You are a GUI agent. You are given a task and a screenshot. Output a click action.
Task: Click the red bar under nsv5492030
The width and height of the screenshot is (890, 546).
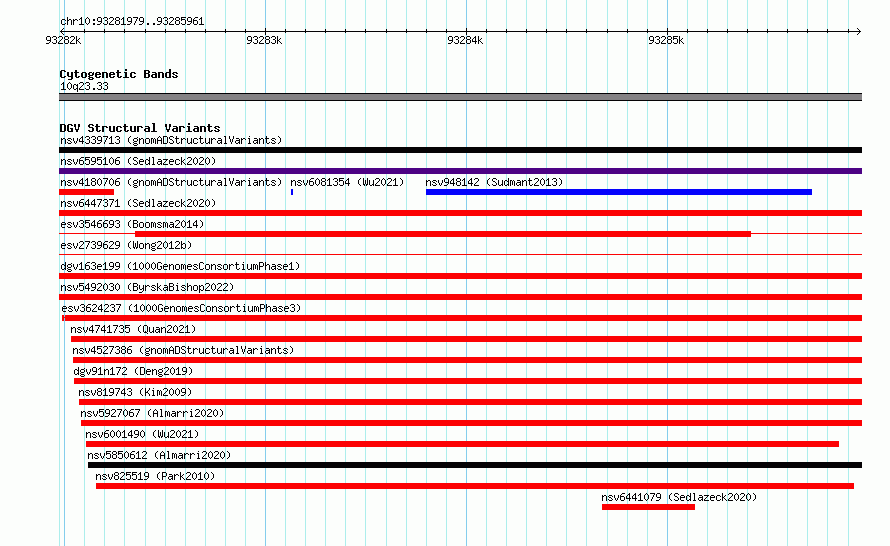coord(460,297)
